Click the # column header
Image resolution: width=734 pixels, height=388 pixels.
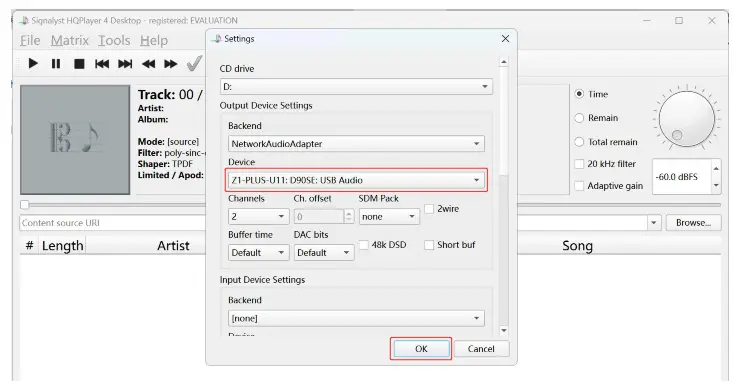coord(29,246)
